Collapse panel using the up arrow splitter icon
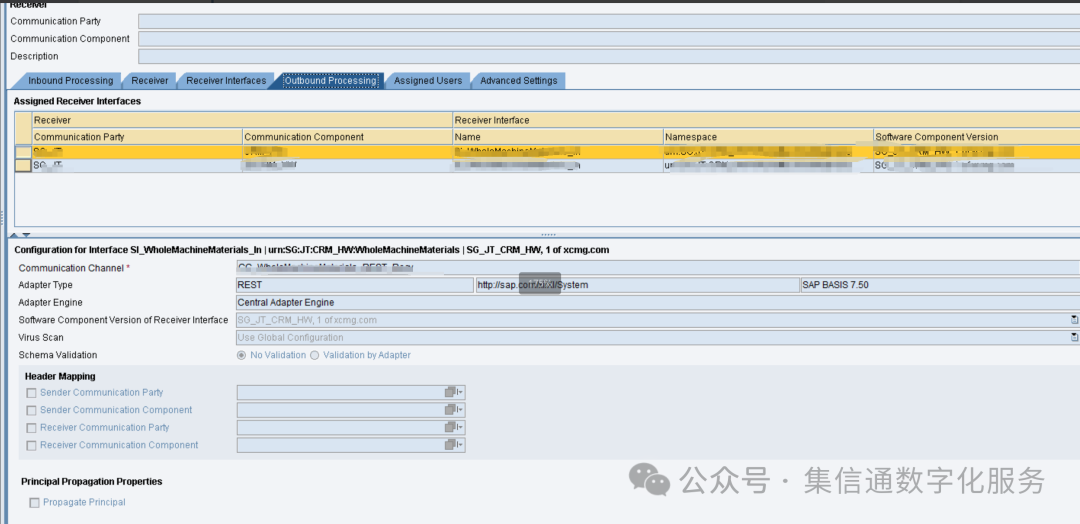Screen dimensions: 1080x524 (13, 235)
